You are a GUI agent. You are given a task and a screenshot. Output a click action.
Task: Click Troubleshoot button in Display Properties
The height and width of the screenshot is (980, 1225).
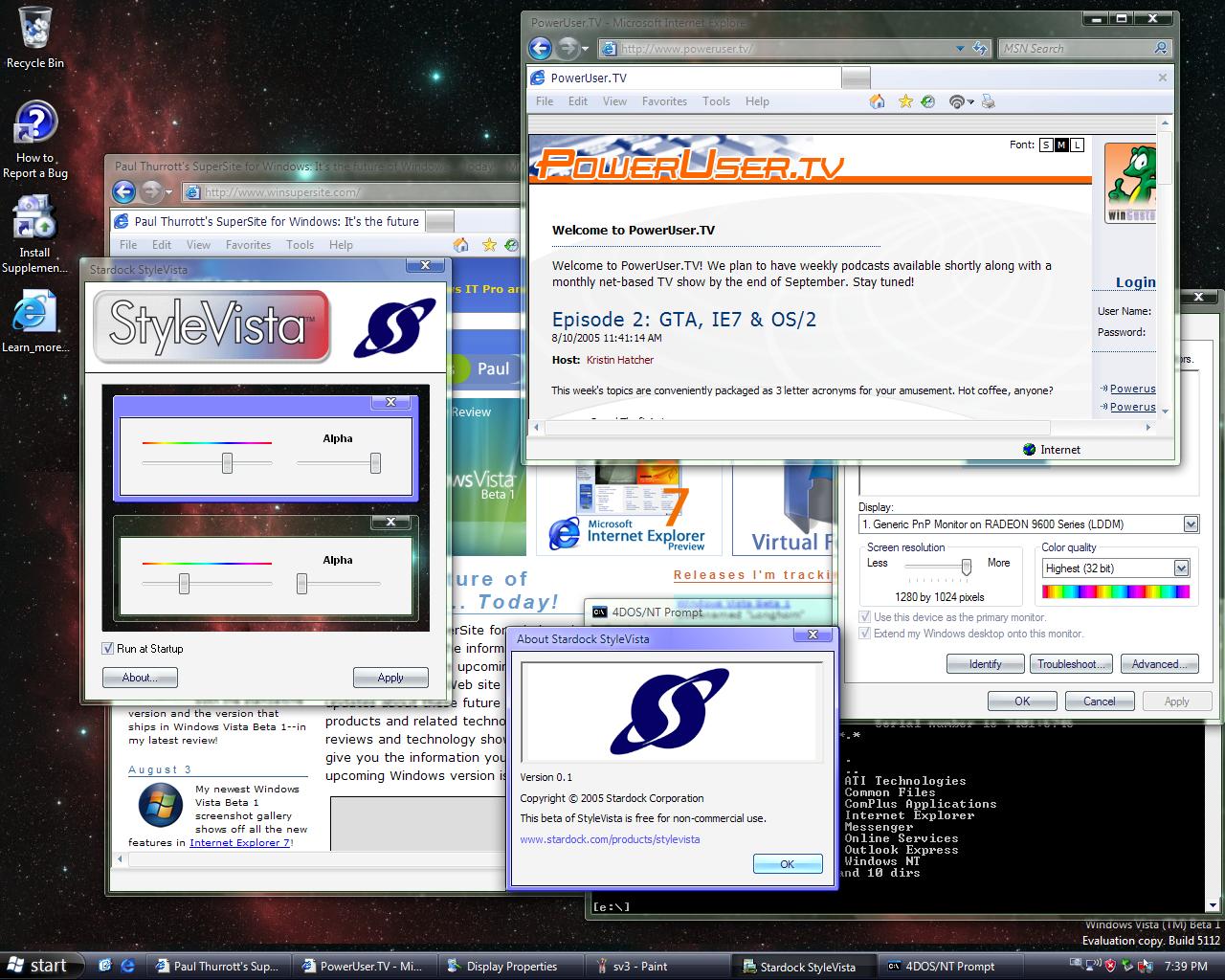click(1073, 663)
